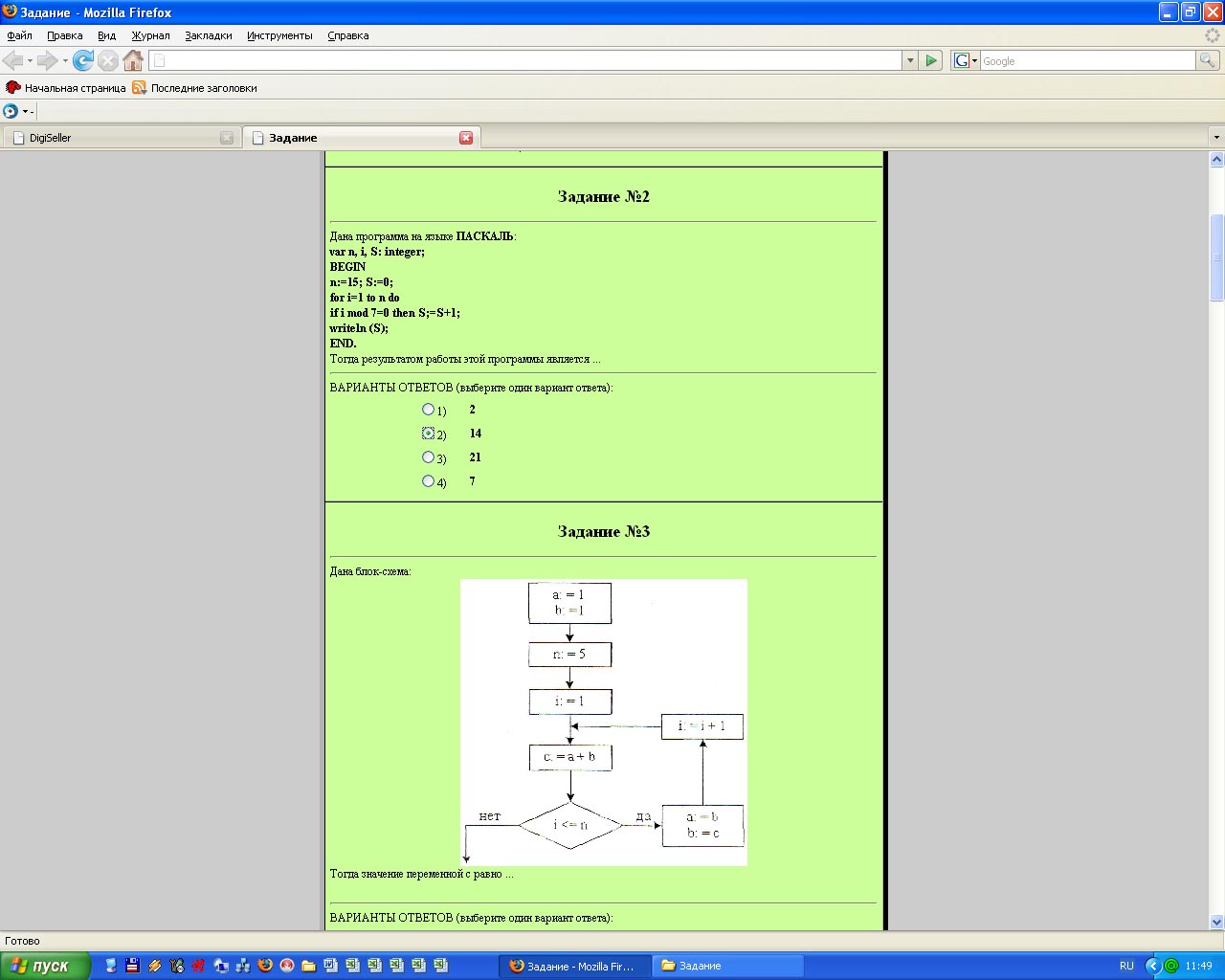Expand the list all tabs dropdown
Image resolution: width=1225 pixels, height=980 pixels.
click(1216, 138)
